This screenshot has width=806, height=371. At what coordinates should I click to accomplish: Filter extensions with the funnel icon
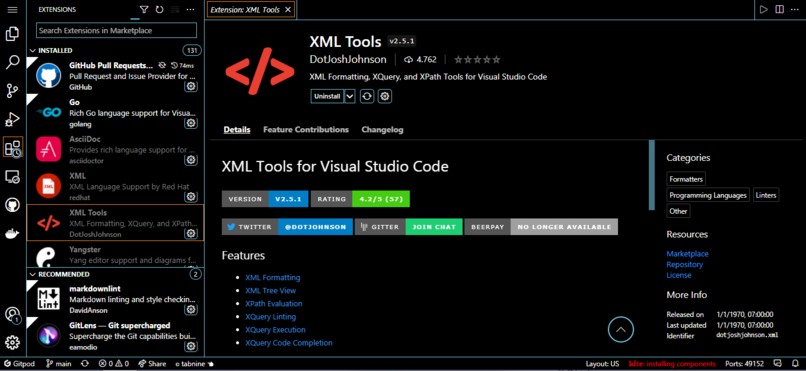(144, 10)
